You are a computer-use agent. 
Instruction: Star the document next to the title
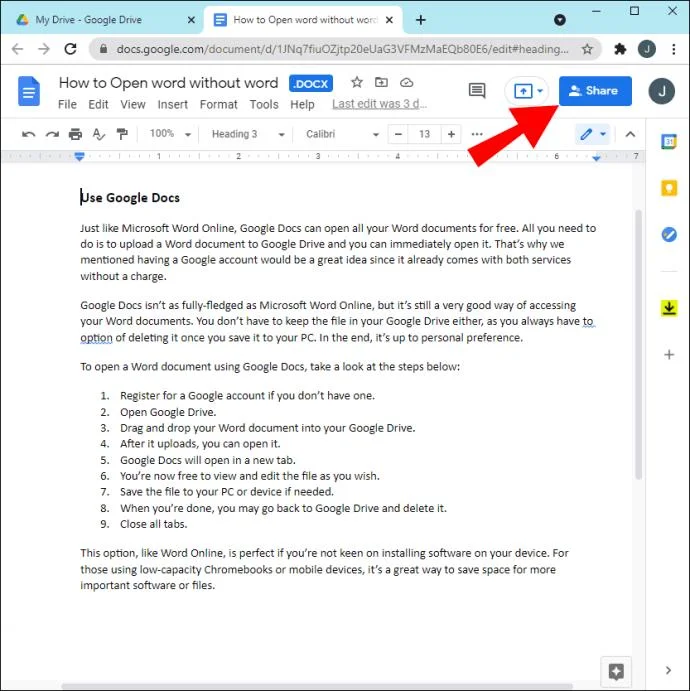(x=357, y=82)
